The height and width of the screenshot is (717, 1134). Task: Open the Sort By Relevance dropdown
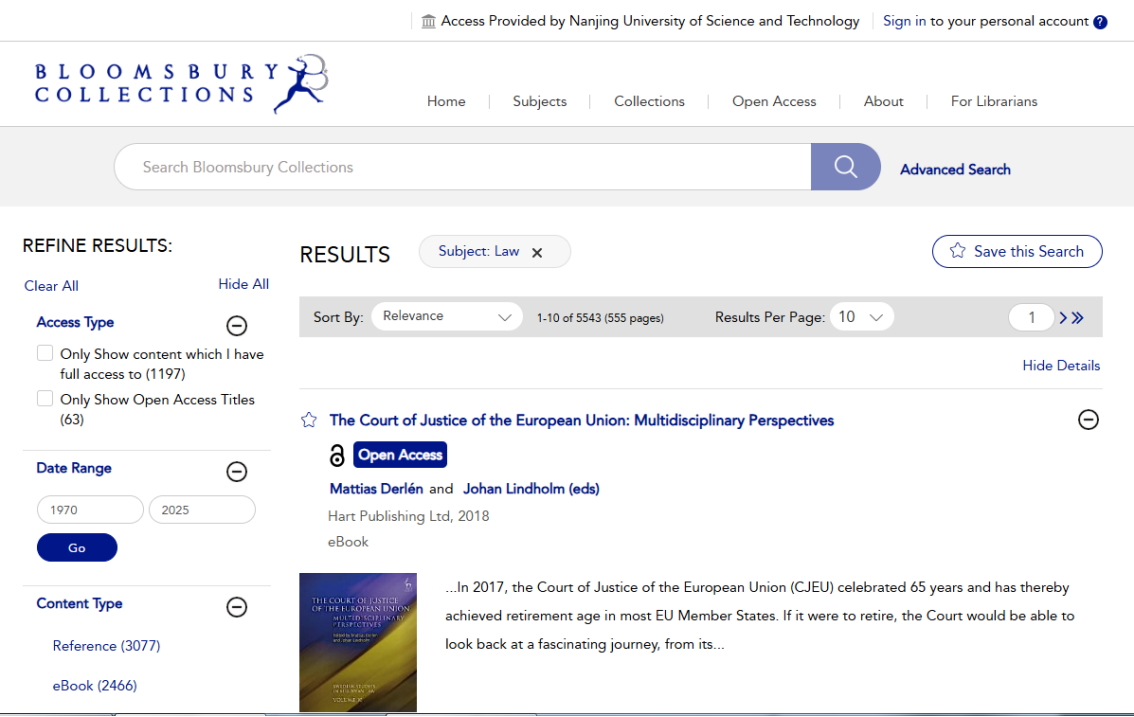click(447, 316)
